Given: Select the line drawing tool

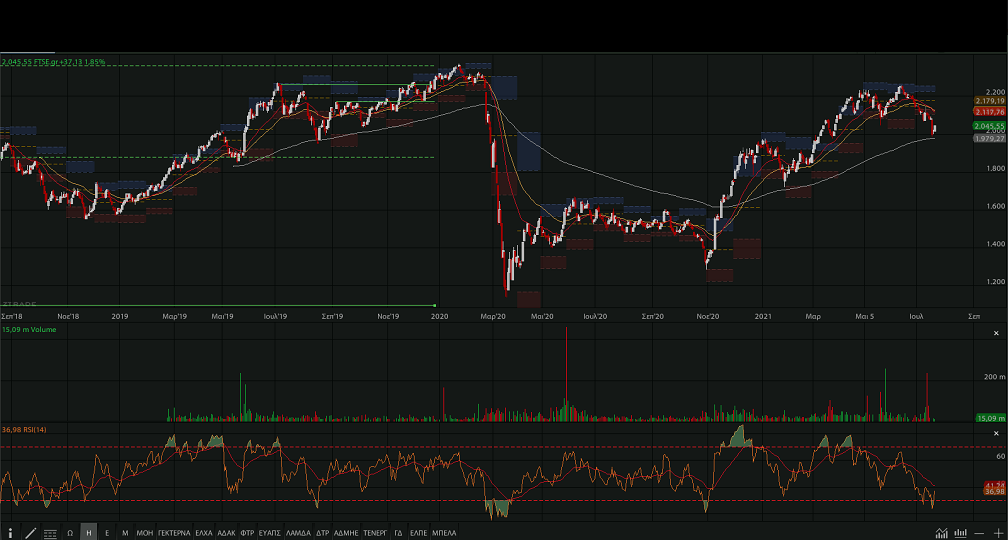Looking at the screenshot, I should pos(30,533).
